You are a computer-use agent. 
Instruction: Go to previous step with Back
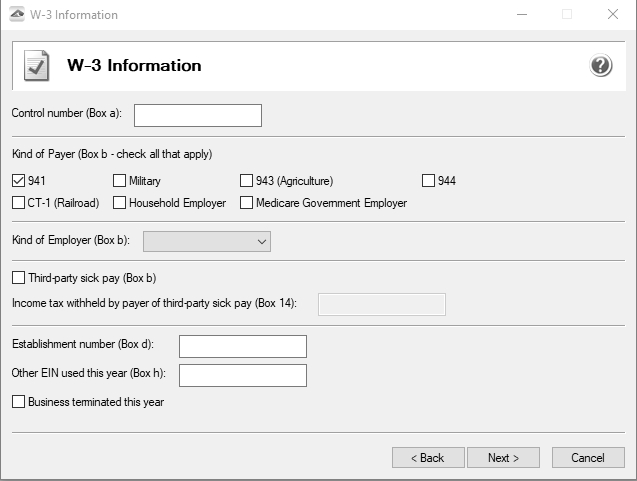point(428,458)
